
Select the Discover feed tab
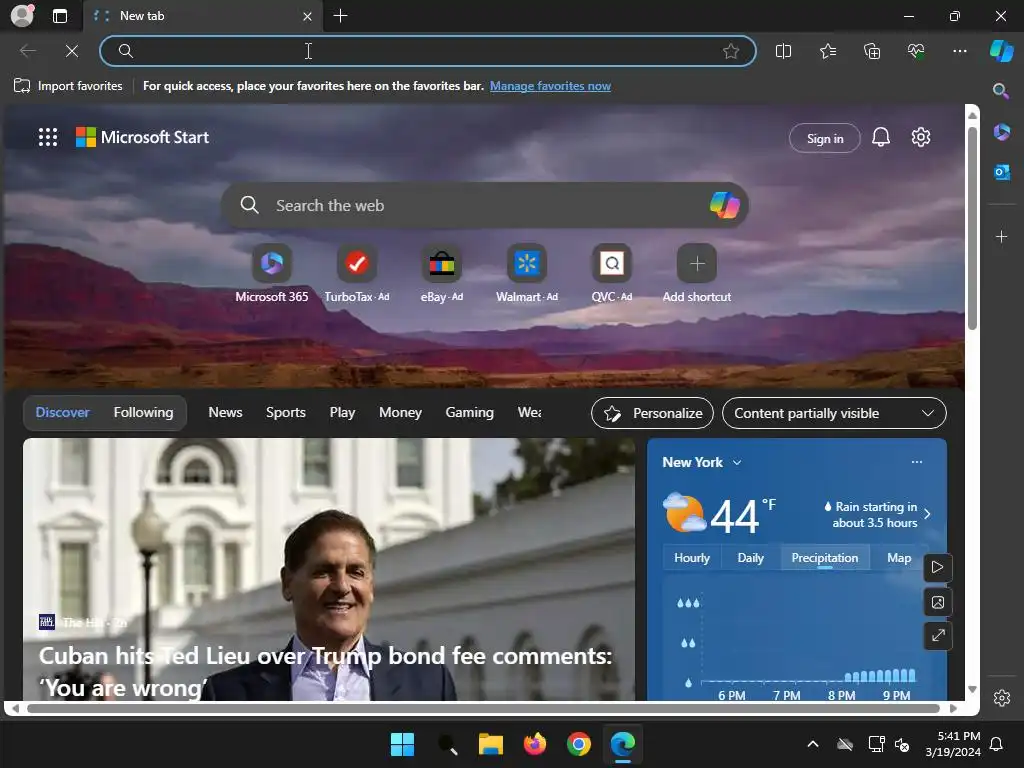coord(63,413)
